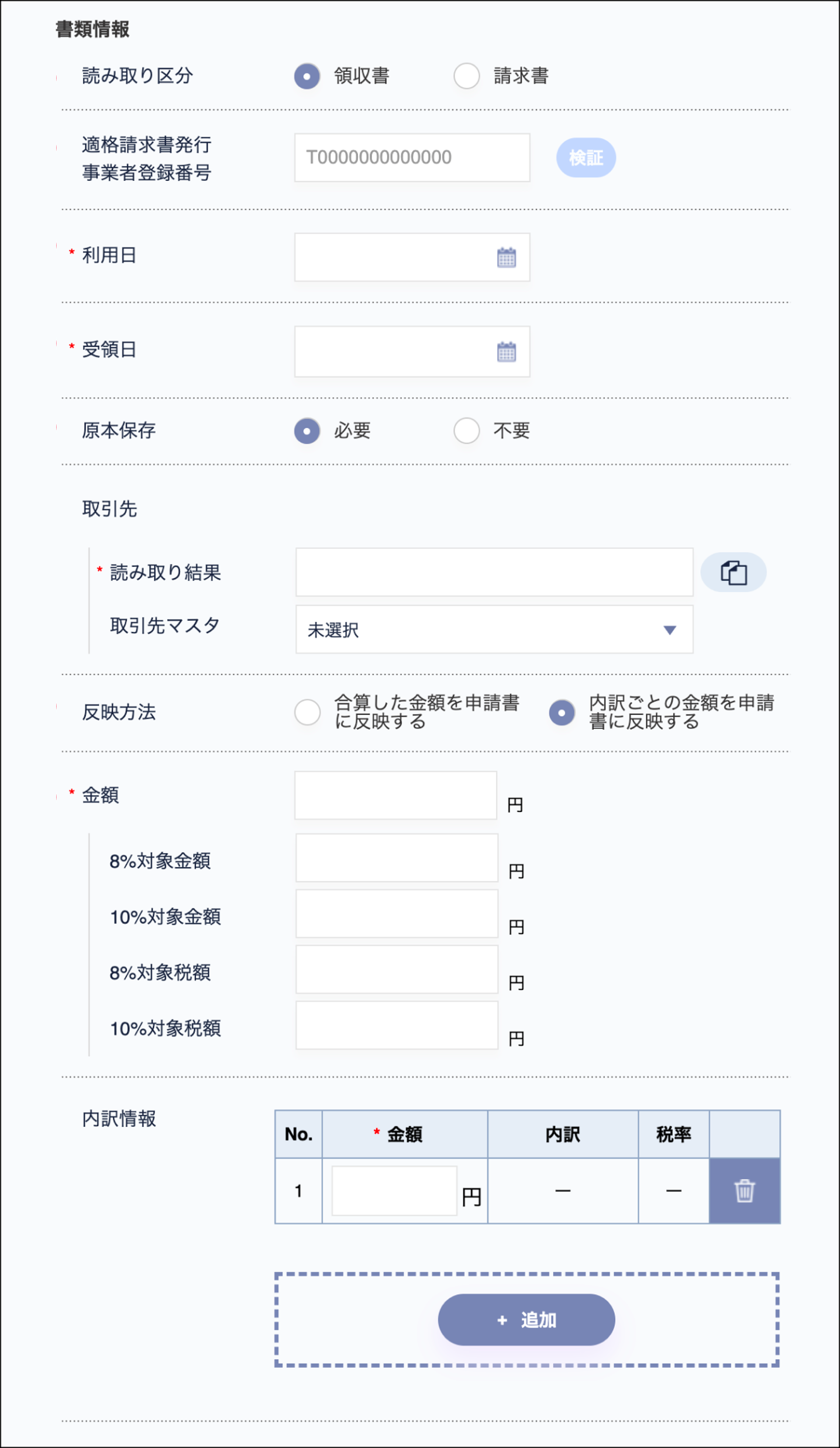Click the 金額 field in table row 1

tap(394, 1189)
